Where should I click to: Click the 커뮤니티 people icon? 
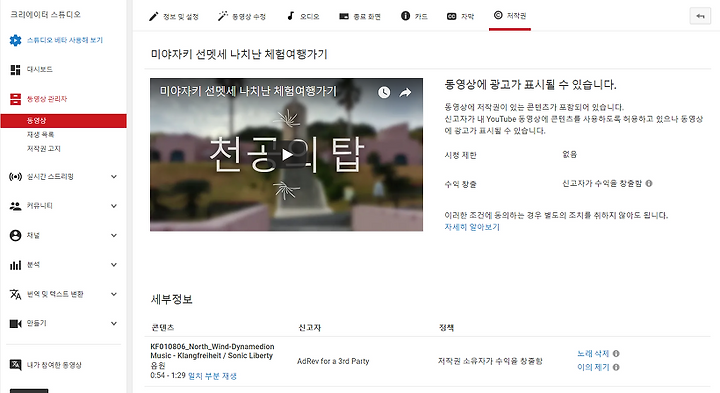[15, 206]
